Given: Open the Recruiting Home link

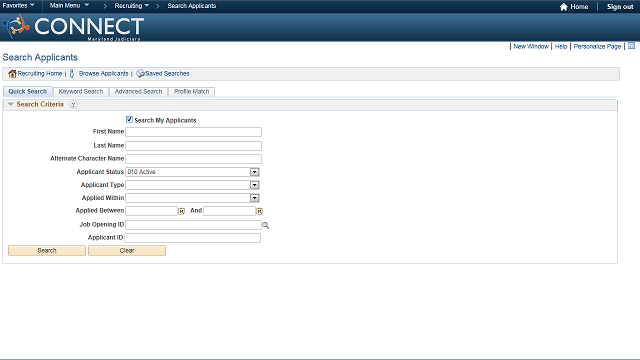Looking at the screenshot, I should point(40,73).
